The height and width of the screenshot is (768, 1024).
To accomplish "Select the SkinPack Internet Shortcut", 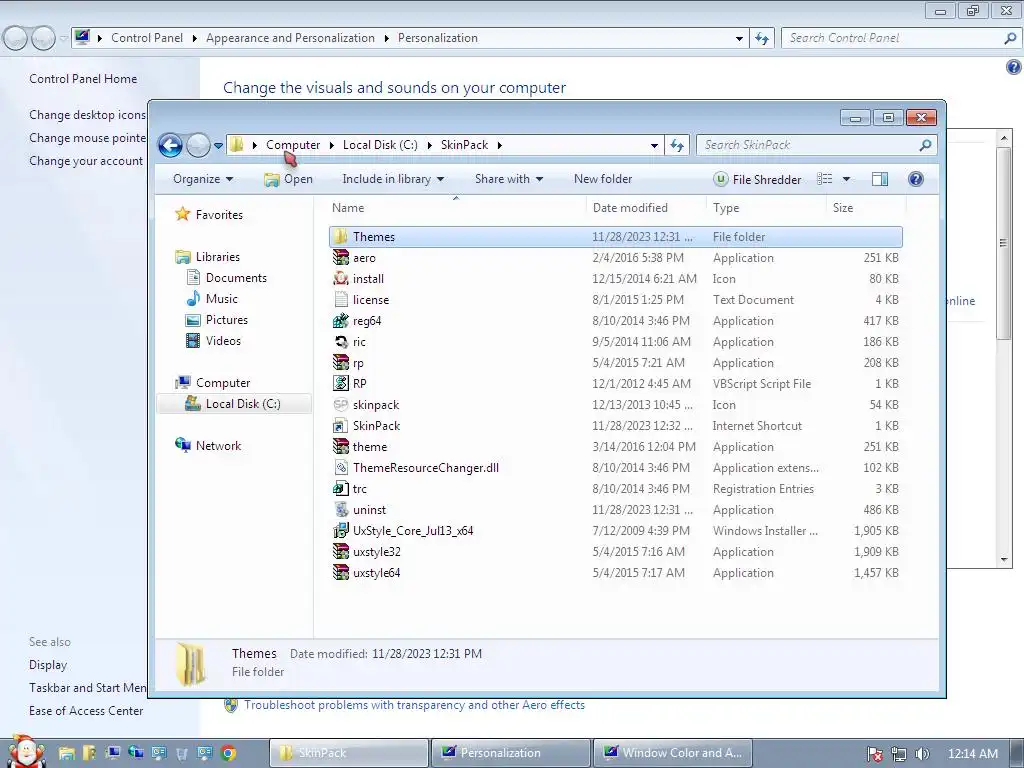I will (616, 426).
